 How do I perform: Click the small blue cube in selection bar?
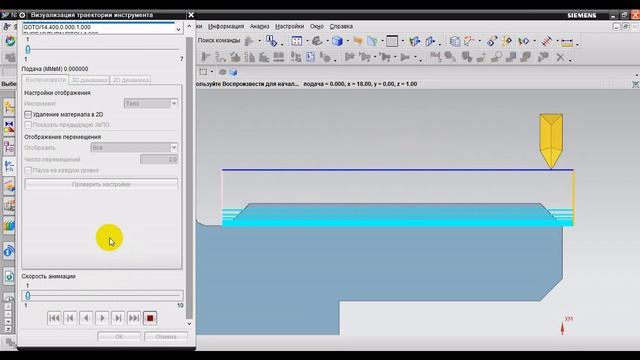[x=233, y=72]
